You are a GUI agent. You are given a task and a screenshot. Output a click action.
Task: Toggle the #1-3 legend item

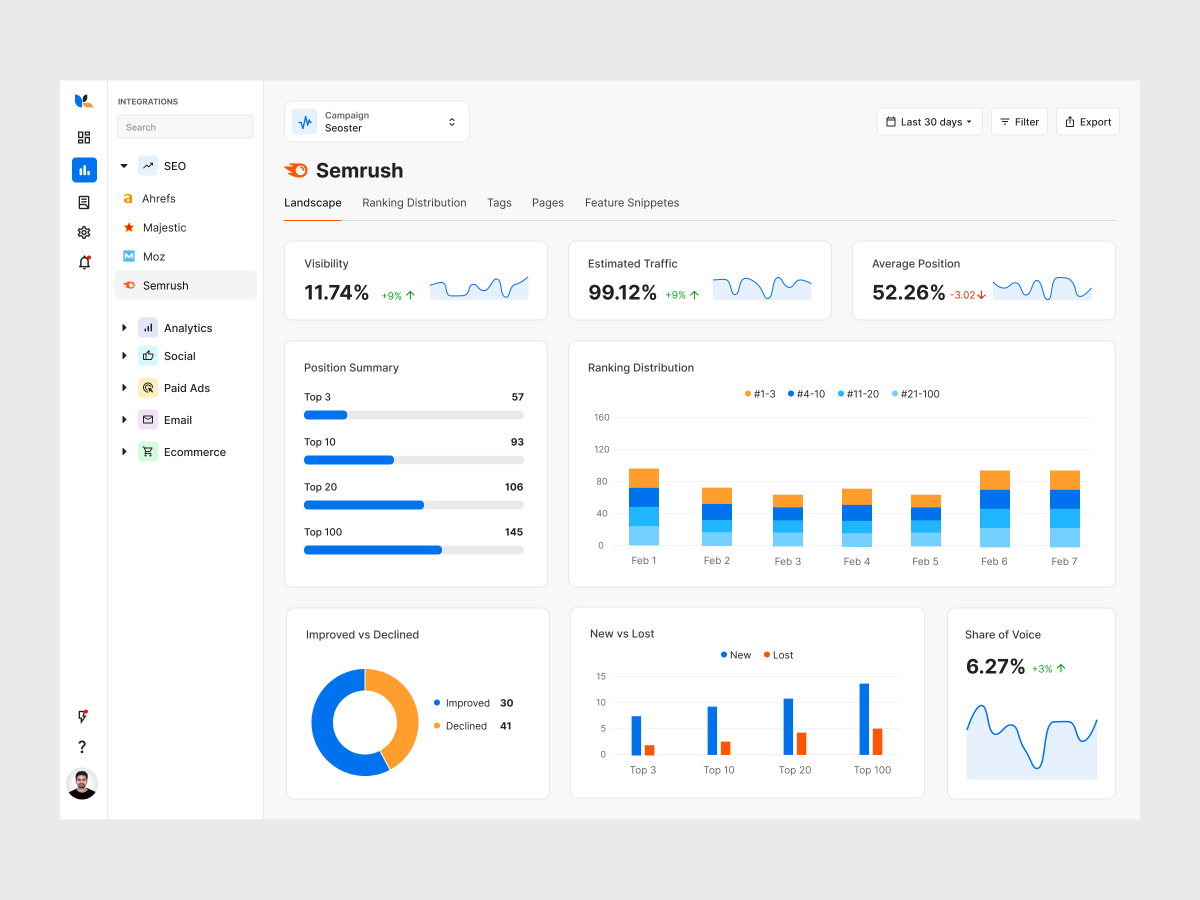coord(760,394)
